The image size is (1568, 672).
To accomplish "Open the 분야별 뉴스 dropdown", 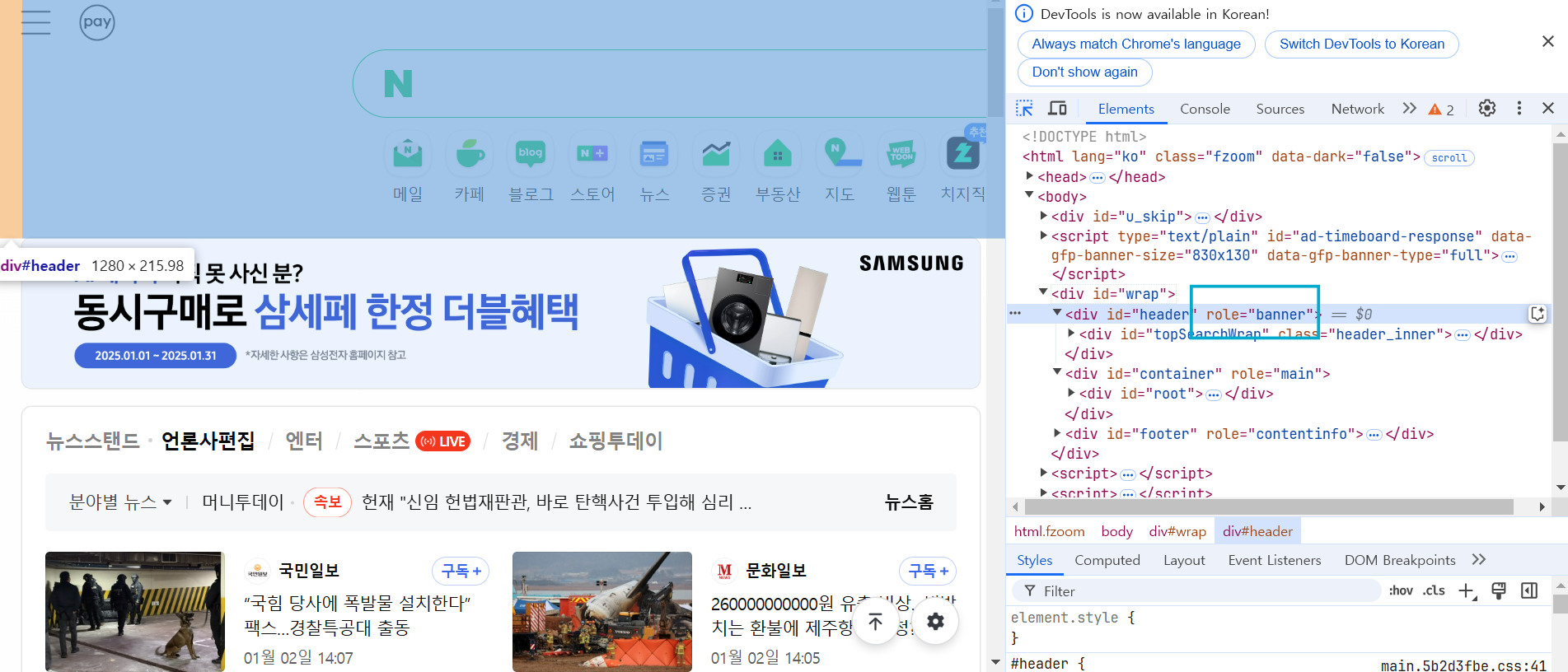I will tap(120, 502).
